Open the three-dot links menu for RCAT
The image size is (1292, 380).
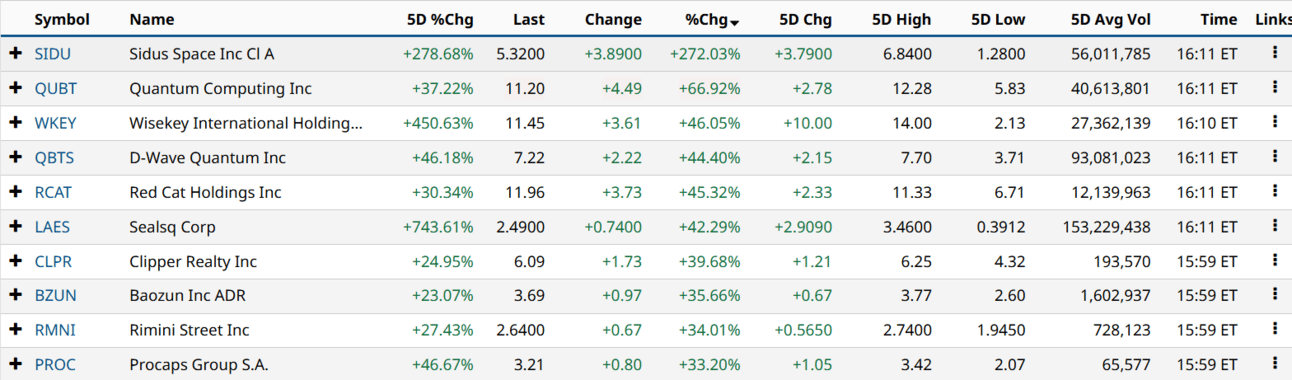click(1274, 191)
